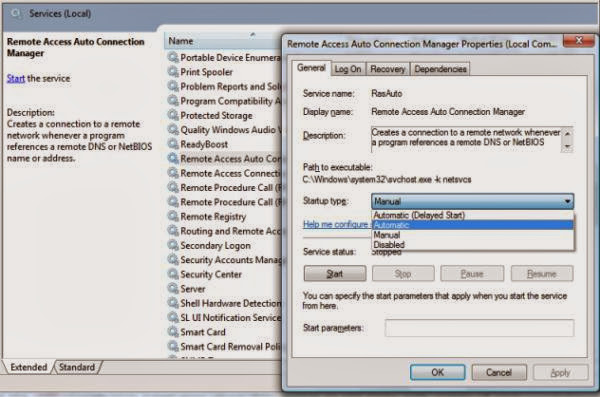Focus the Start parameters input field
This screenshot has width=600, height=397.
pyautogui.click(x=479, y=328)
